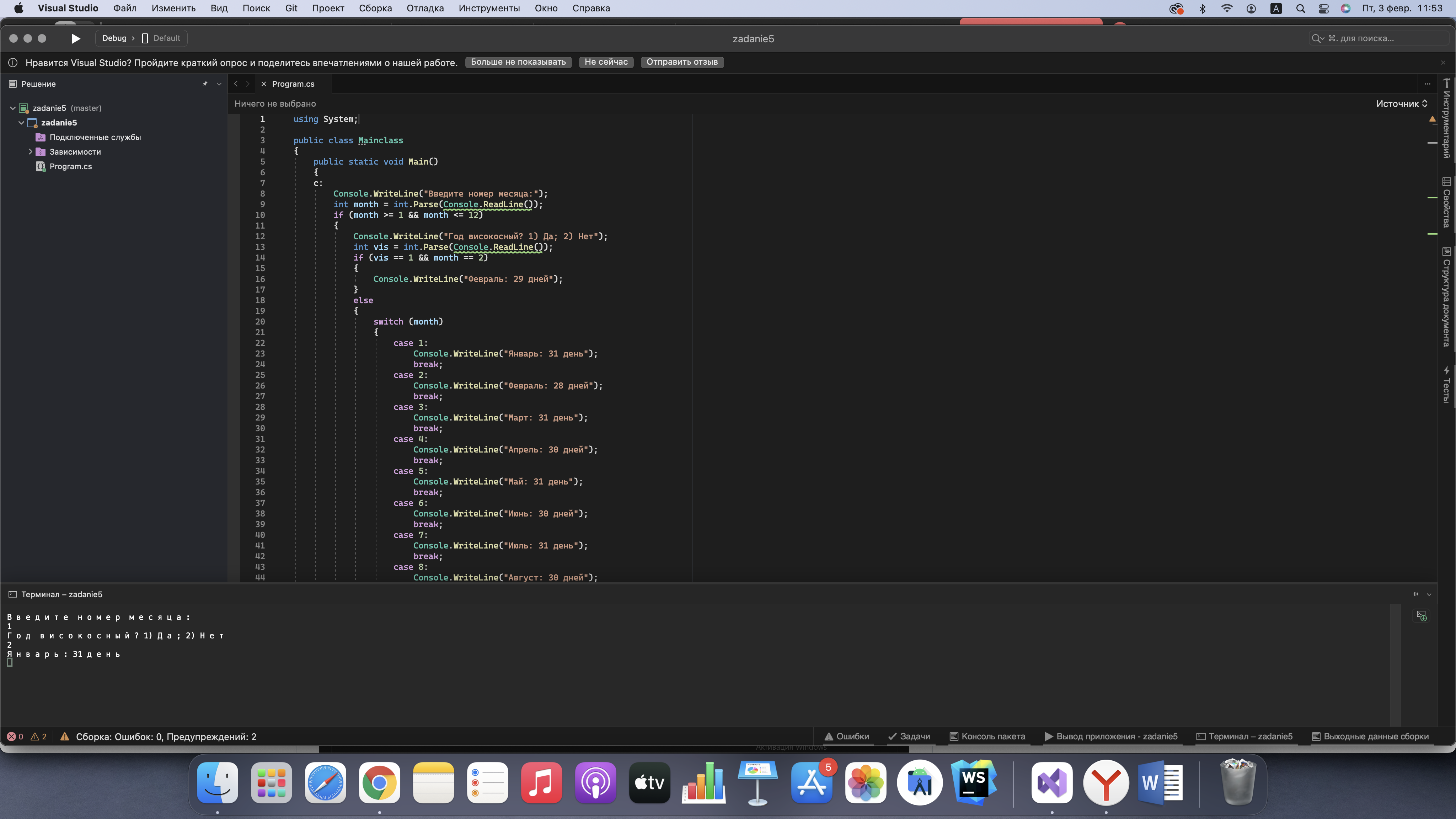Image resolution: width=1456 pixels, height=819 pixels.
Task: Open Microsoft Word from the Dock
Action: click(x=1160, y=783)
